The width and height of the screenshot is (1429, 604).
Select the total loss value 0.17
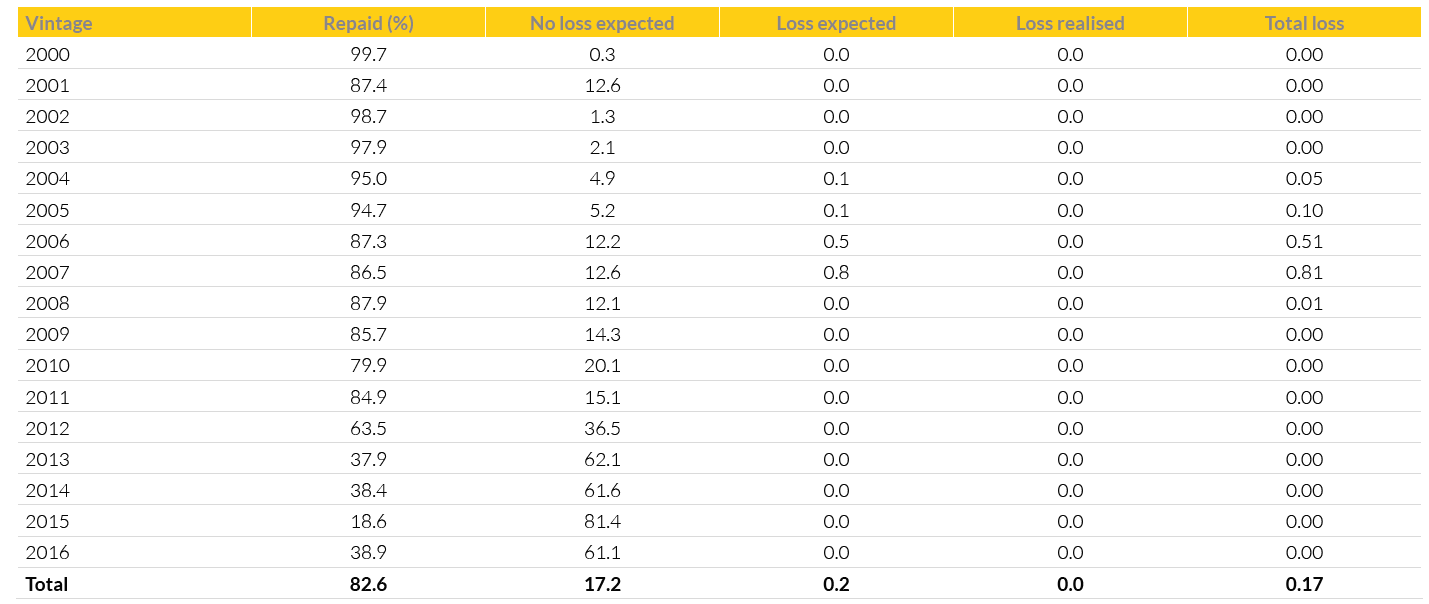click(1304, 585)
